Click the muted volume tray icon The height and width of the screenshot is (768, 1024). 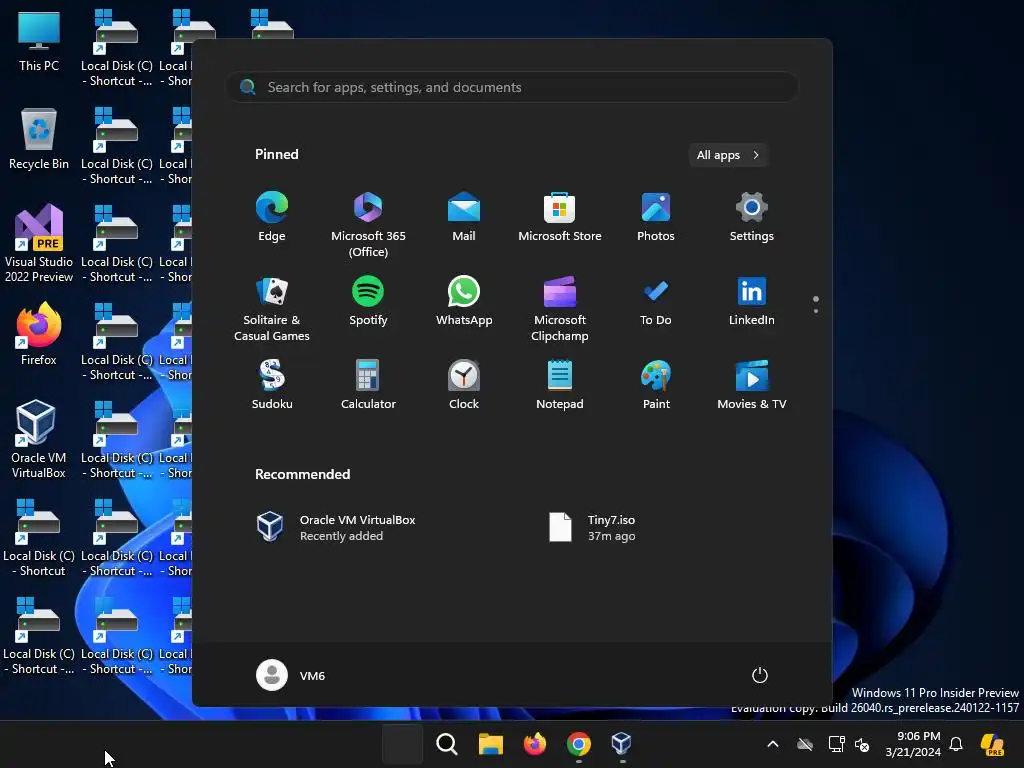(x=862, y=744)
